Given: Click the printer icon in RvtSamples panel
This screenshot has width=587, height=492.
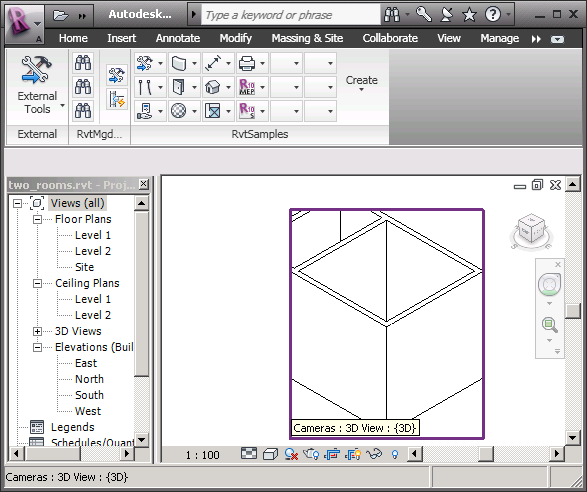Looking at the screenshot, I should [247, 63].
